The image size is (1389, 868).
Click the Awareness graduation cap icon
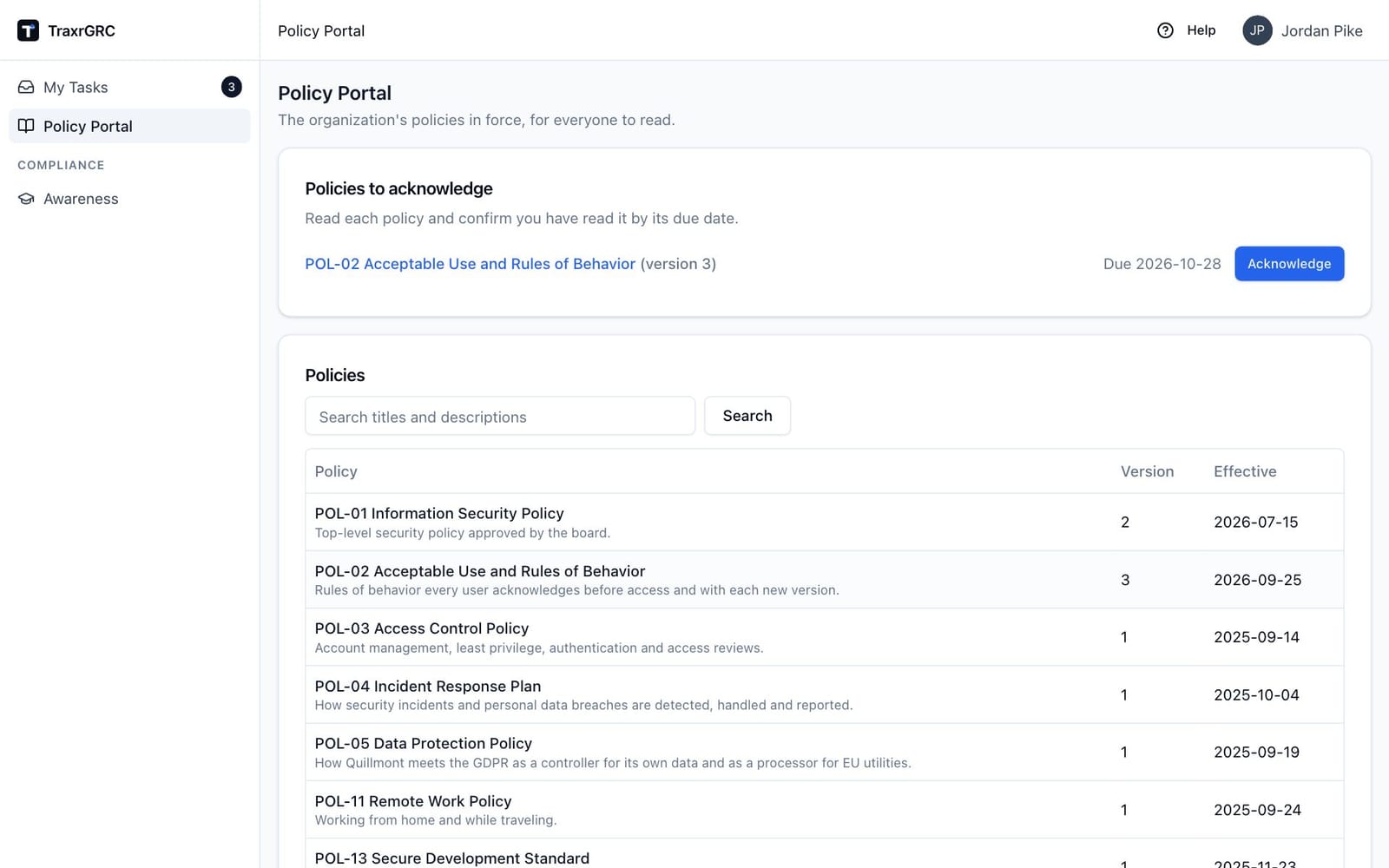point(26,199)
